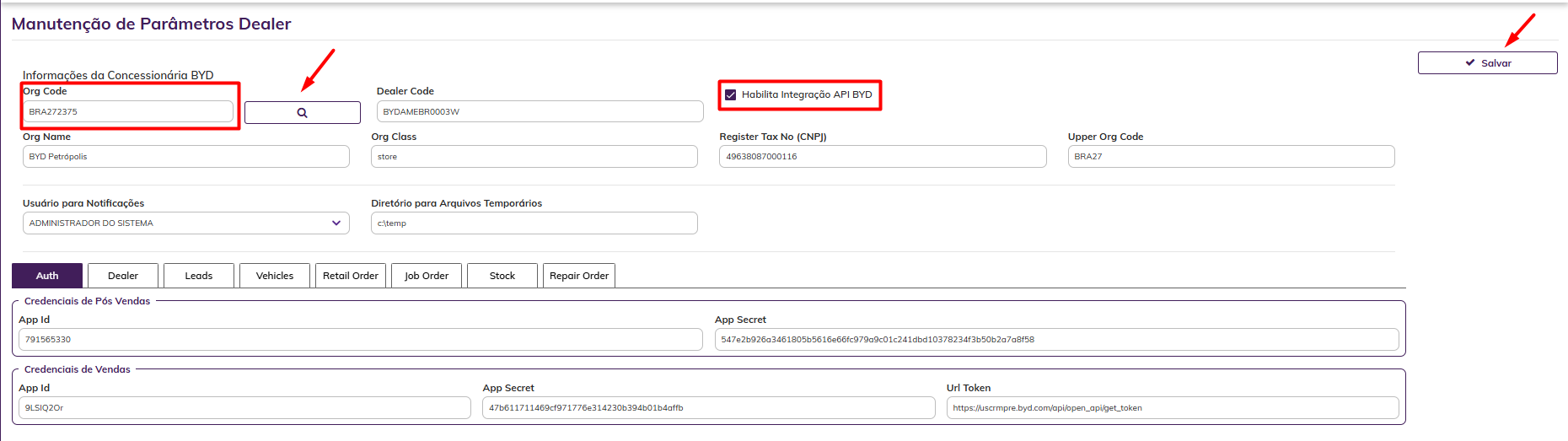Select the Vehicles tab
This screenshot has width=1568, height=441.
pos(275,276)
